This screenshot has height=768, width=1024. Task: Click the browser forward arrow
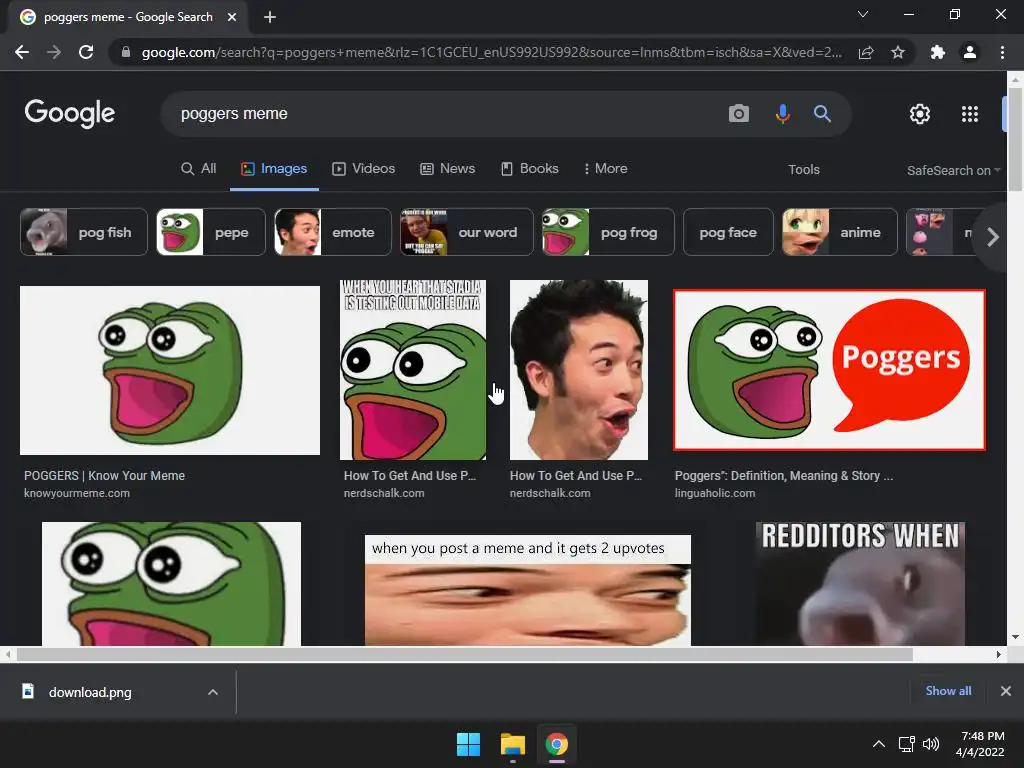point(54,52)
